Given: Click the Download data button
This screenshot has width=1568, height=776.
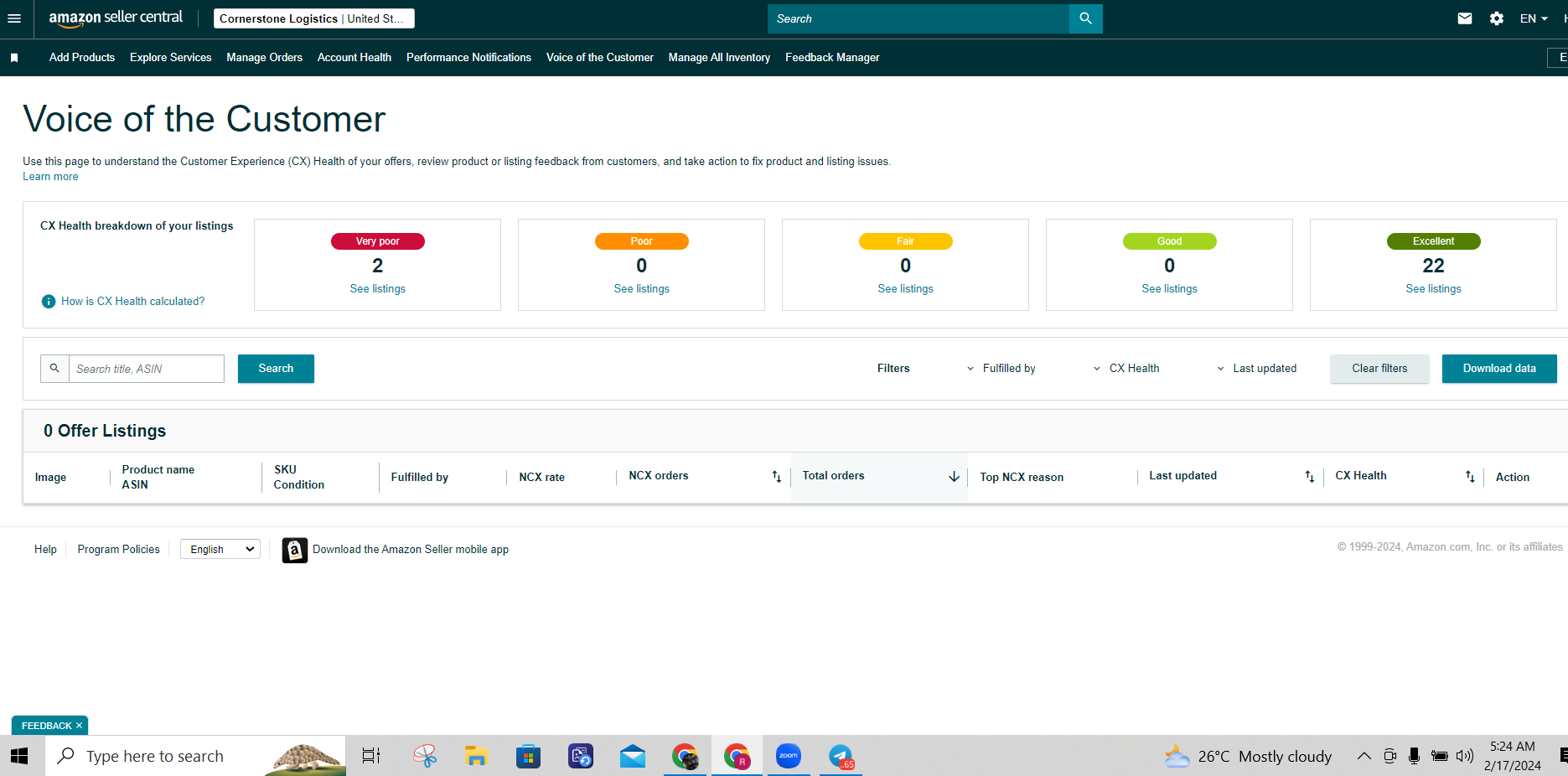Looking at the screenshot, I should pyautogui.click(x=1499, y=369).
